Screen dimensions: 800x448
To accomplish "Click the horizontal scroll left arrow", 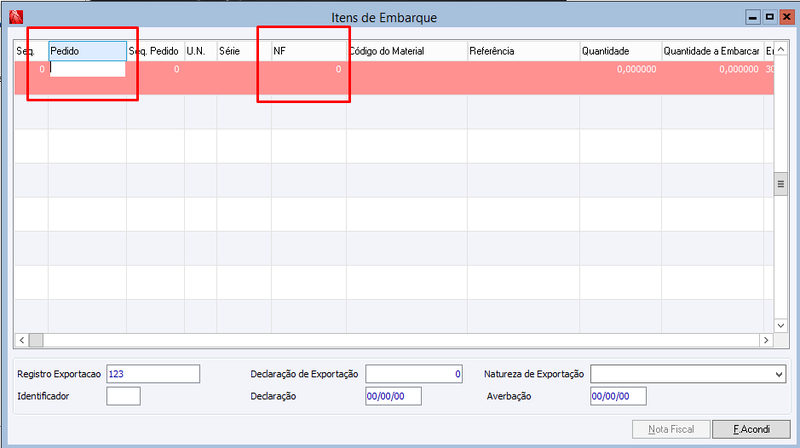I will click(x=22, y=340).
